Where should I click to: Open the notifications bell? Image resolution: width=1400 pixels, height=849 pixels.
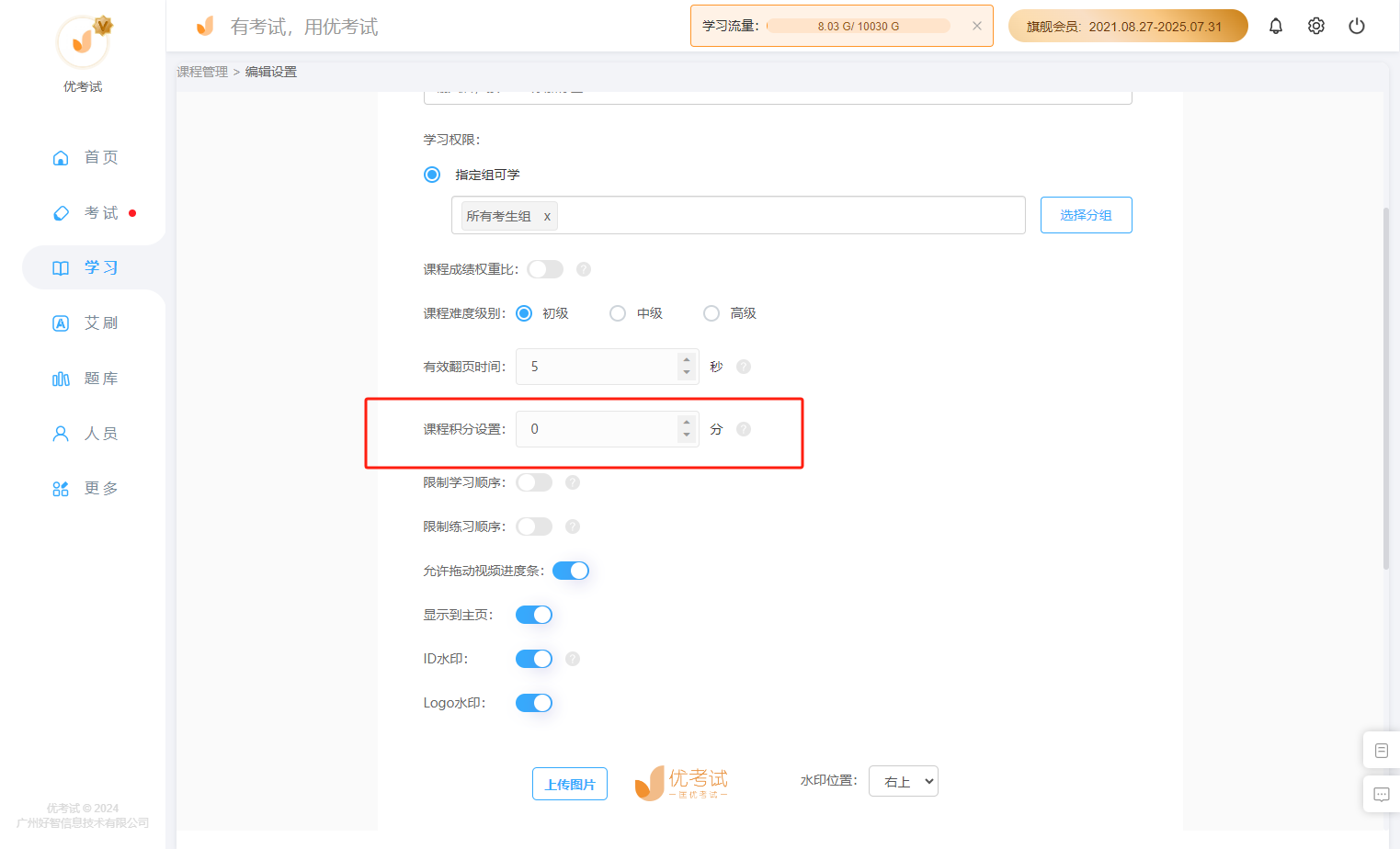(x=1276, y=26)
